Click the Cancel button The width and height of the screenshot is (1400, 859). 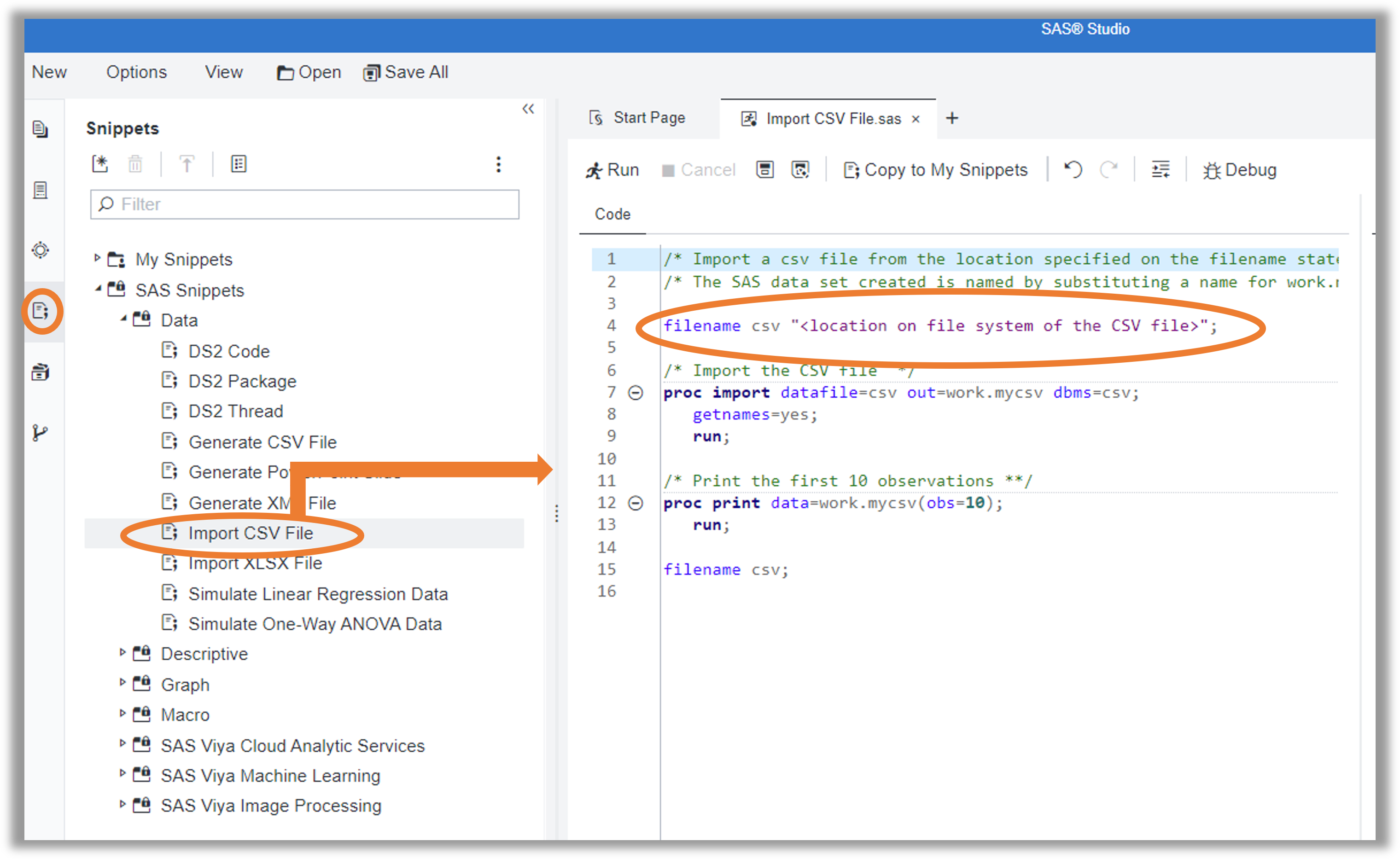(698, 170)
